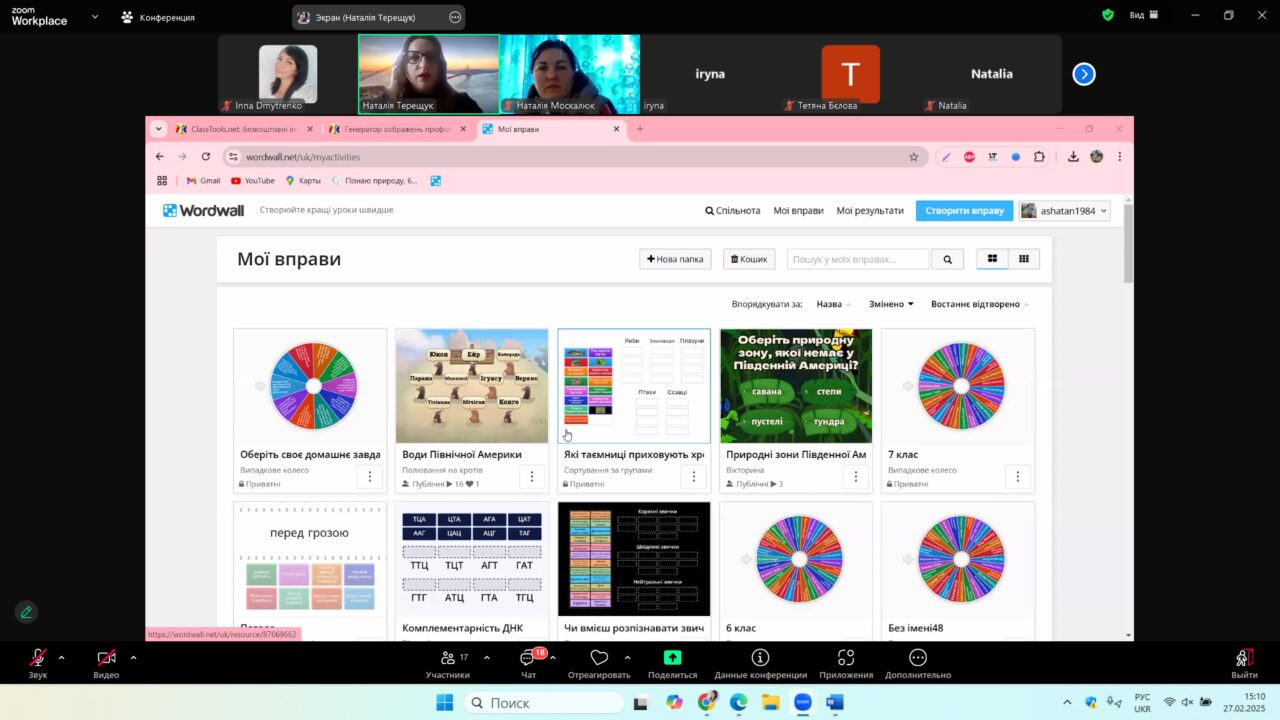Screen dimensions: 1280x720
Task: Open the Кошик trash button
Action: 749,259
